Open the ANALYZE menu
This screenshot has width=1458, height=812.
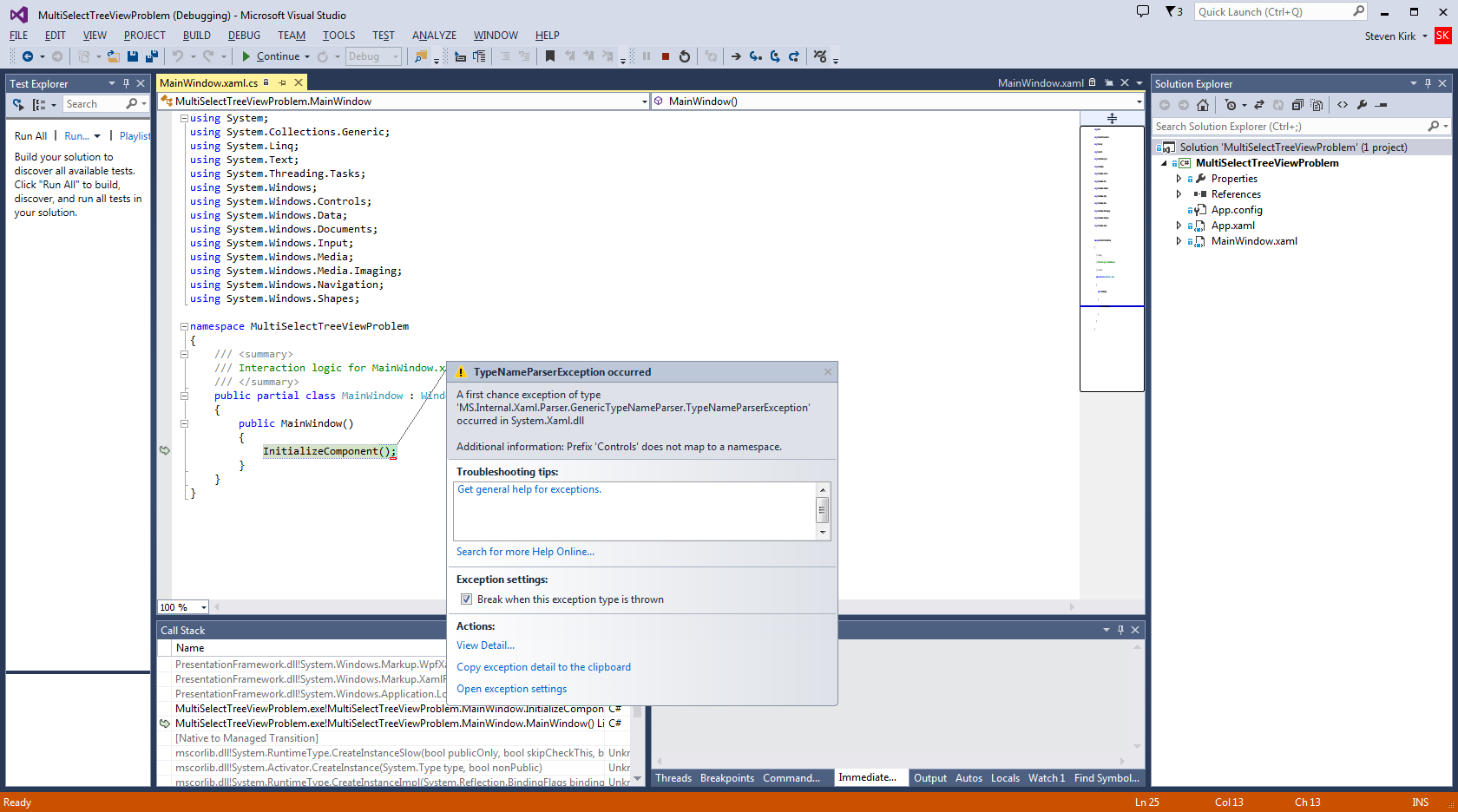click(434, 36)
